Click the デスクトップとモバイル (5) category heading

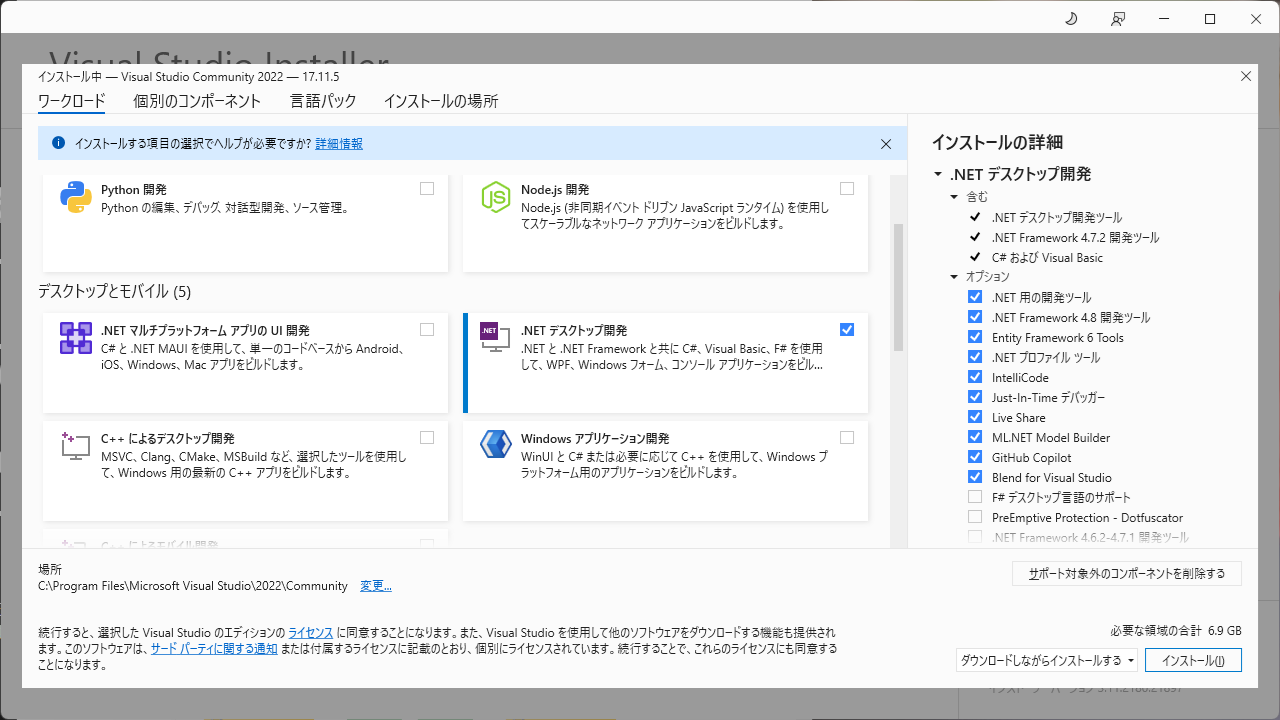(114, 292)
